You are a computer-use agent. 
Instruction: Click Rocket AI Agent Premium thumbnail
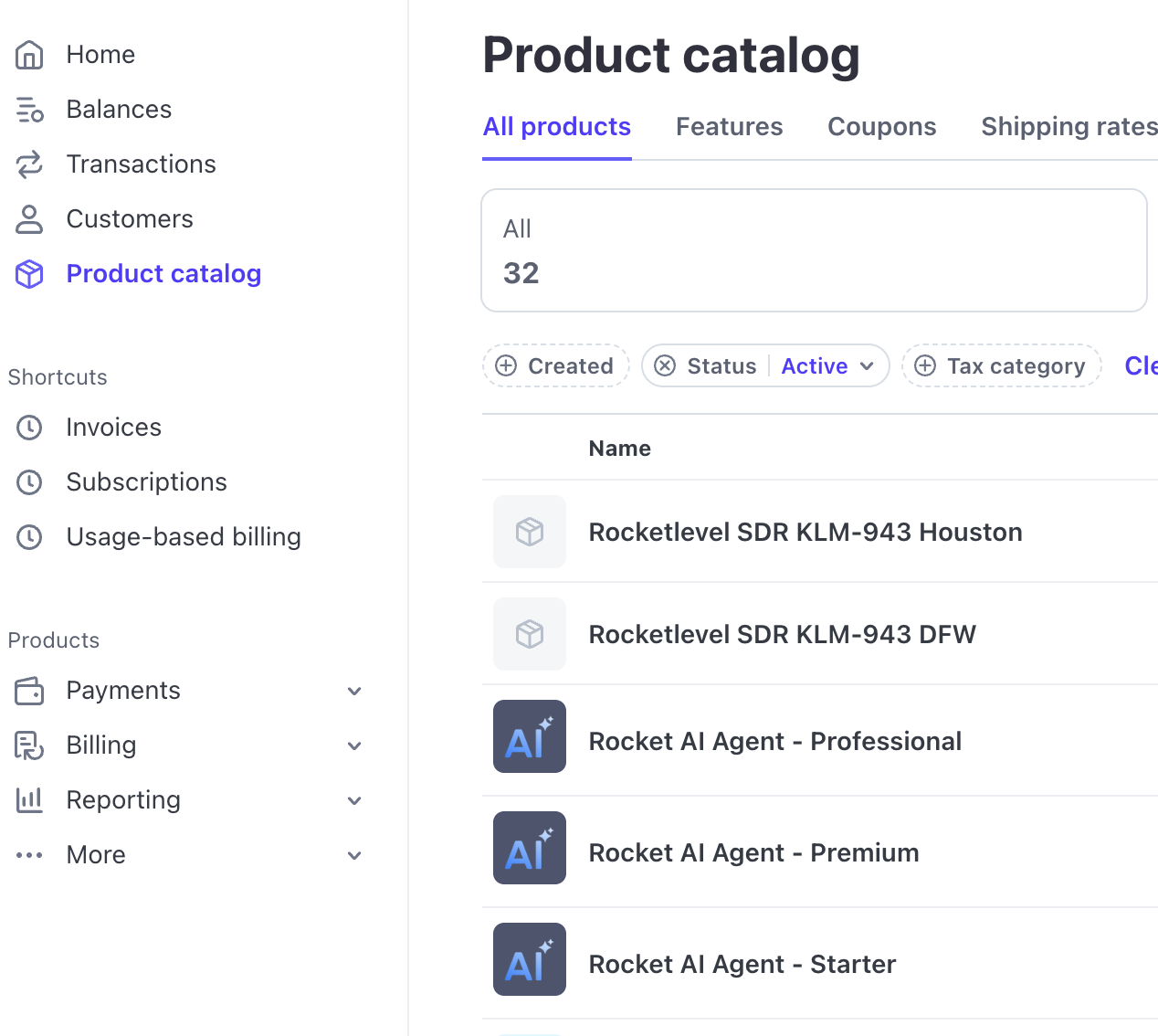530,848
